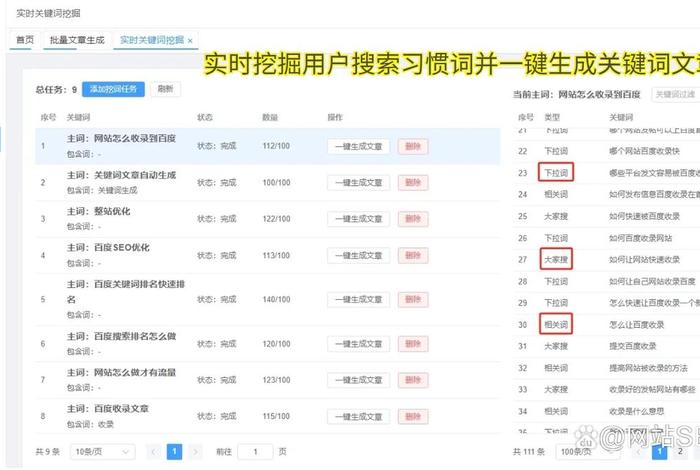
Task: Delete the 网站怎么做才有流量 task
Action: point(413,380)
